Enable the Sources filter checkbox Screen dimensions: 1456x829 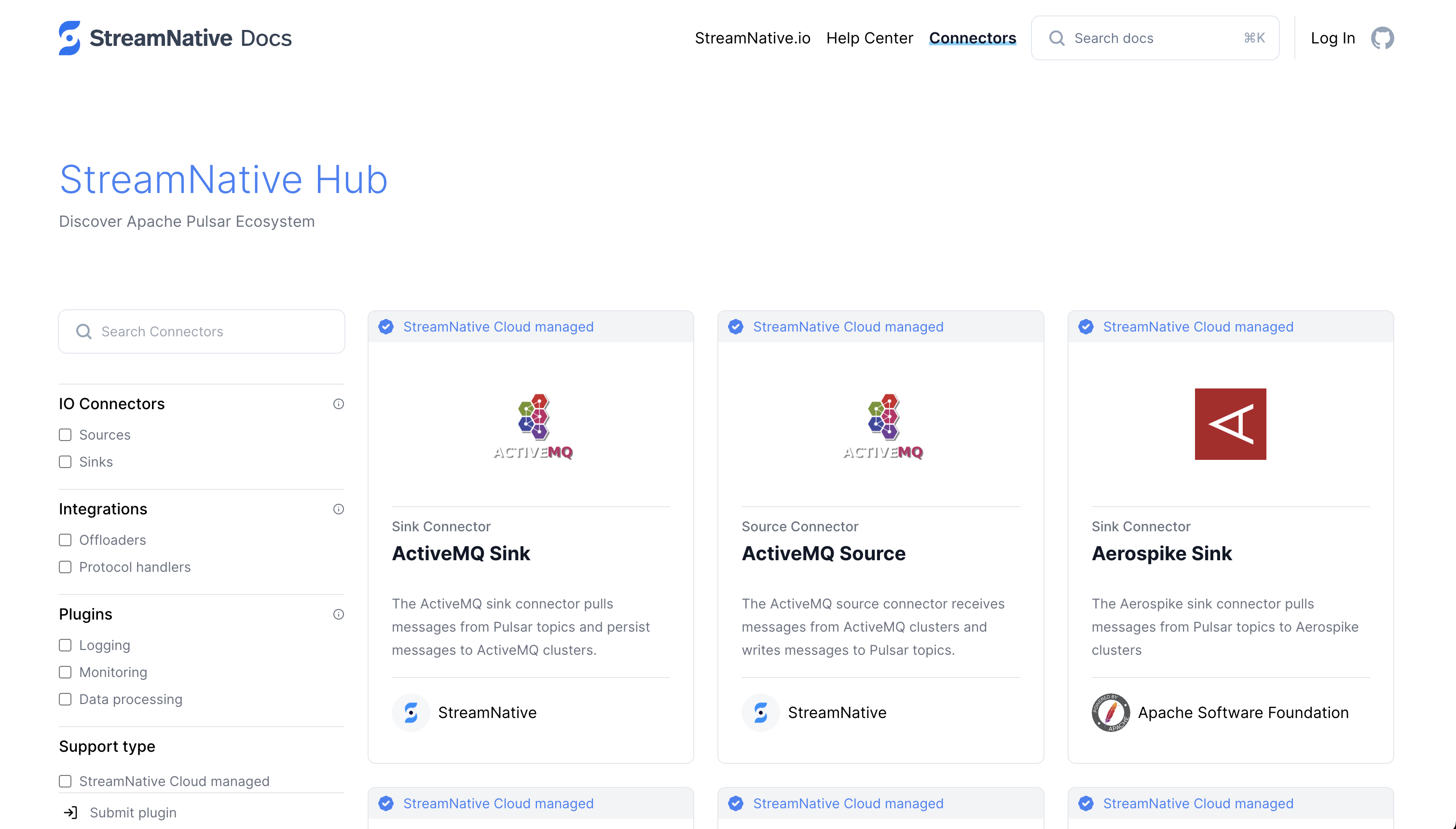[x=65, y=434]
